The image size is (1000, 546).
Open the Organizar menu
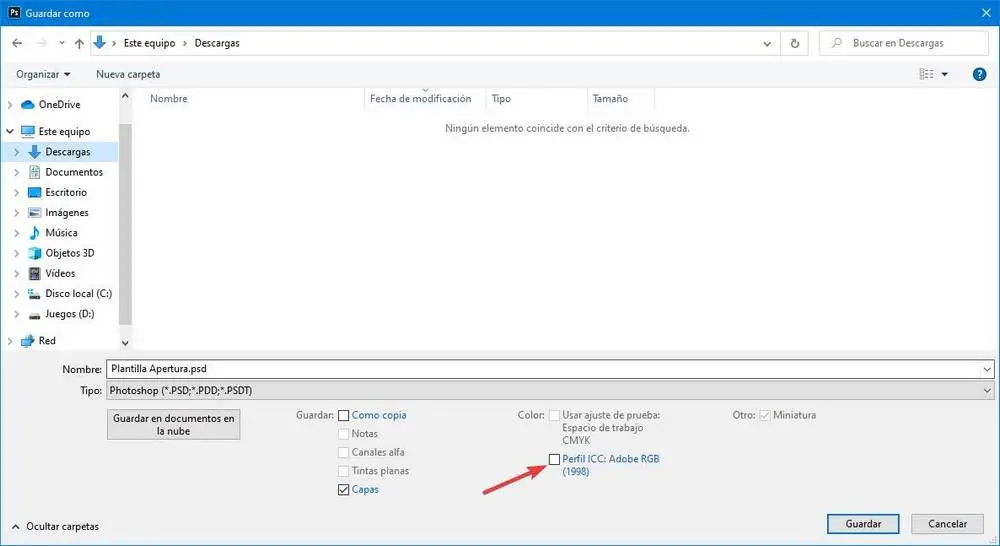[43, 74]
